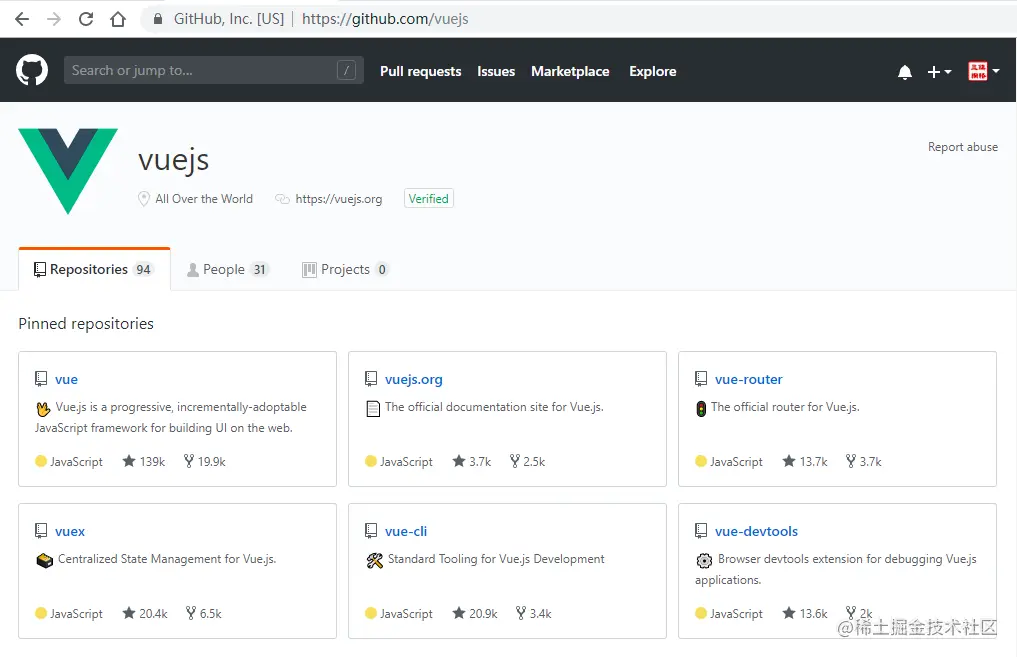The height and width of the screenshot is (657, 1017).
Task: Click the repo icon beside vuex
Action: click(41, 531)
